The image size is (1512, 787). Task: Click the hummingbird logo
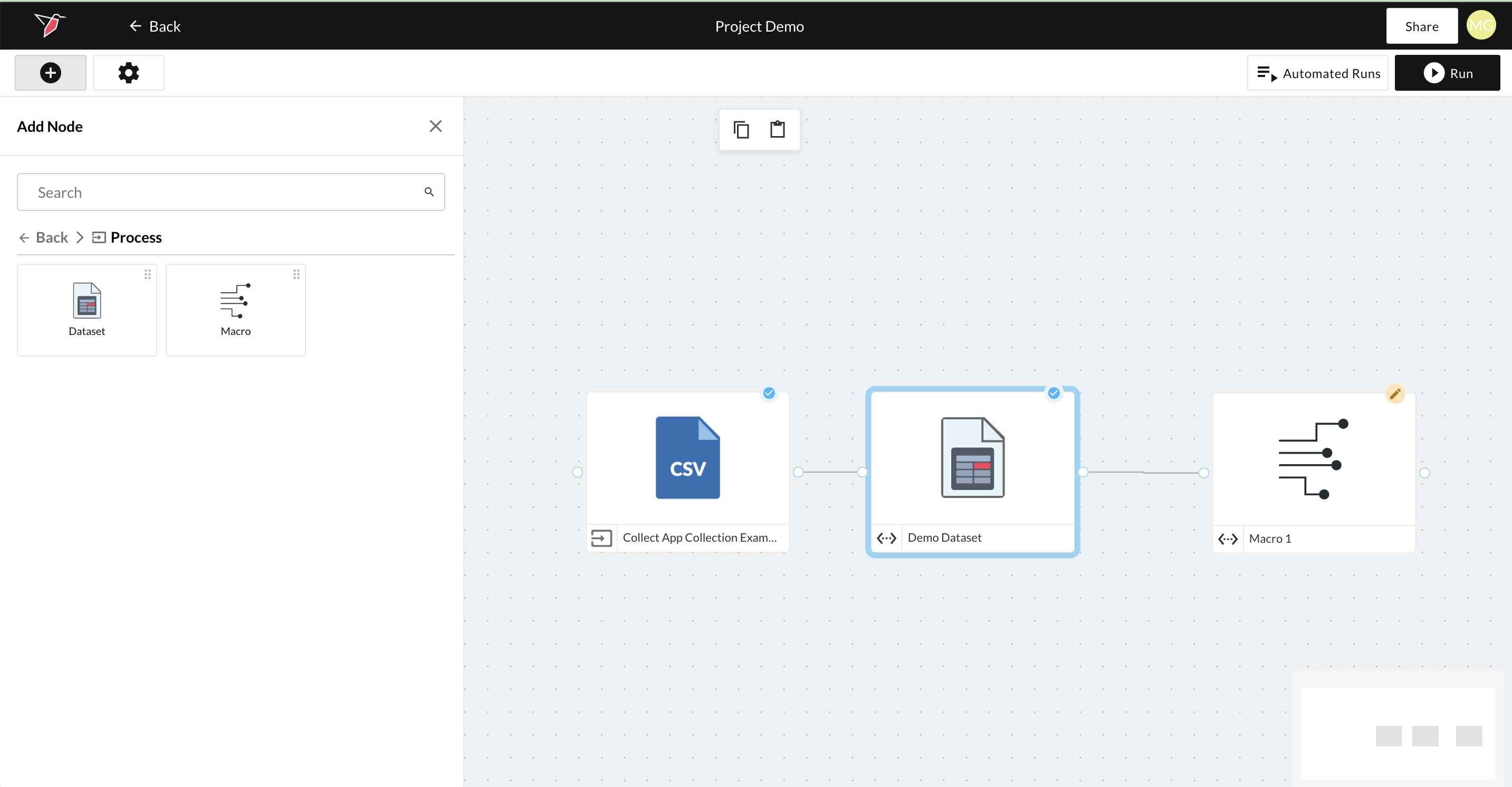pyautogui.click(x=50, y=25)
